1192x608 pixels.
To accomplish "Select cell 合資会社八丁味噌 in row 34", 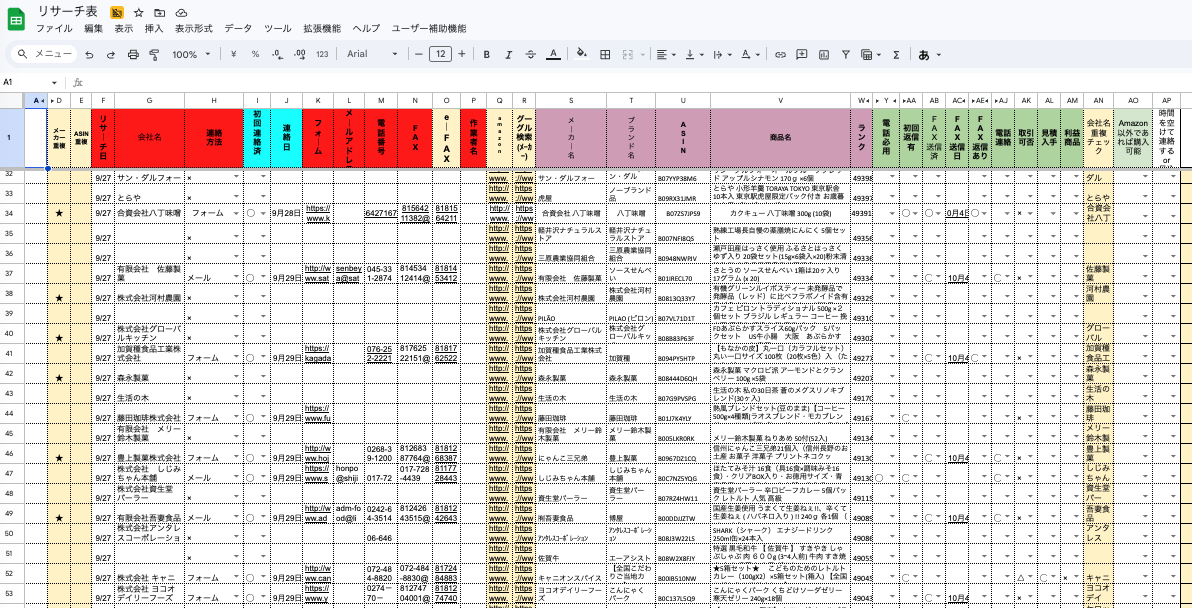I will point(149,214).
